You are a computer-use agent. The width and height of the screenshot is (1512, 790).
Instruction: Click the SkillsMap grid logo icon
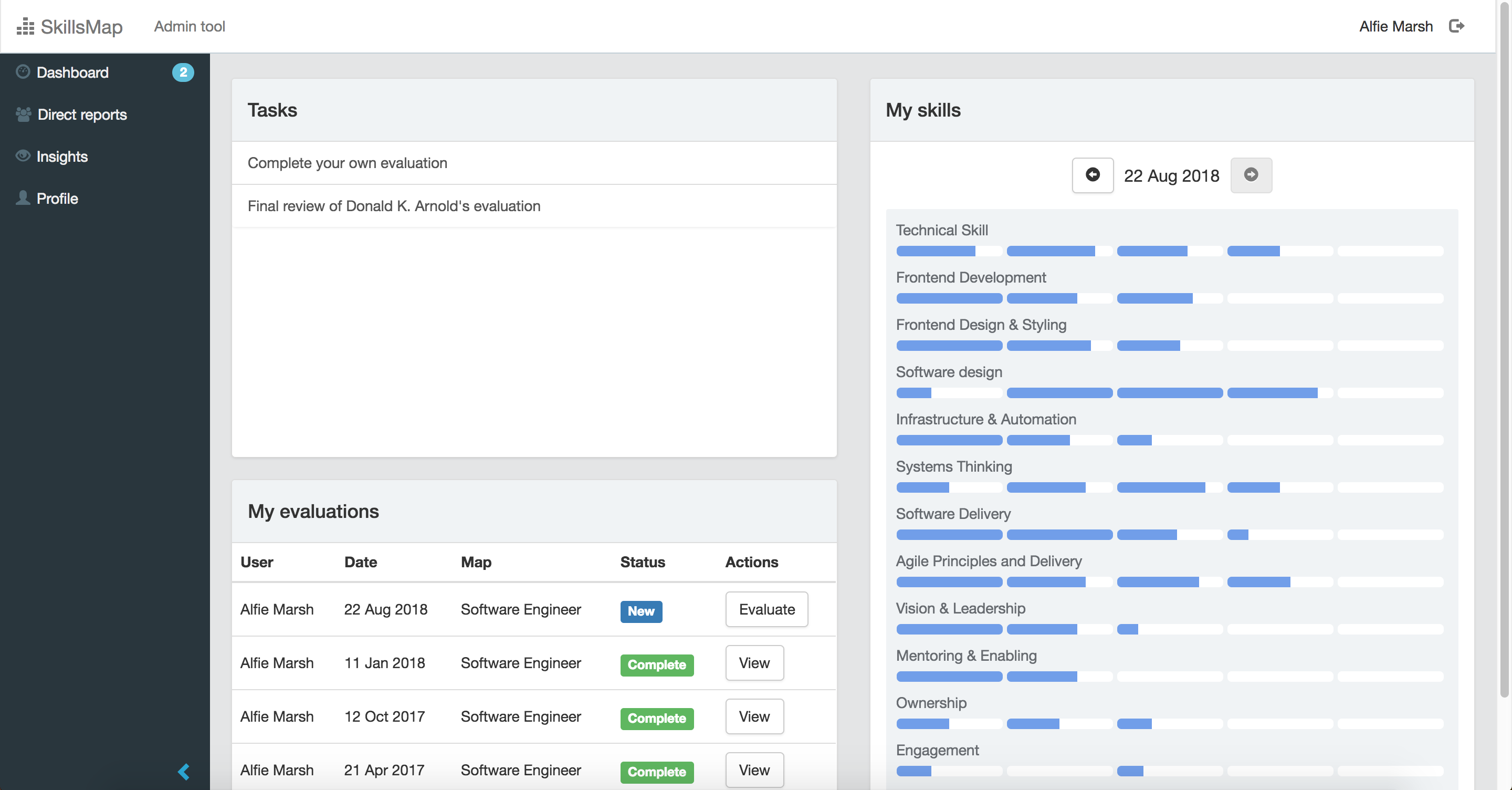point(25,26)
